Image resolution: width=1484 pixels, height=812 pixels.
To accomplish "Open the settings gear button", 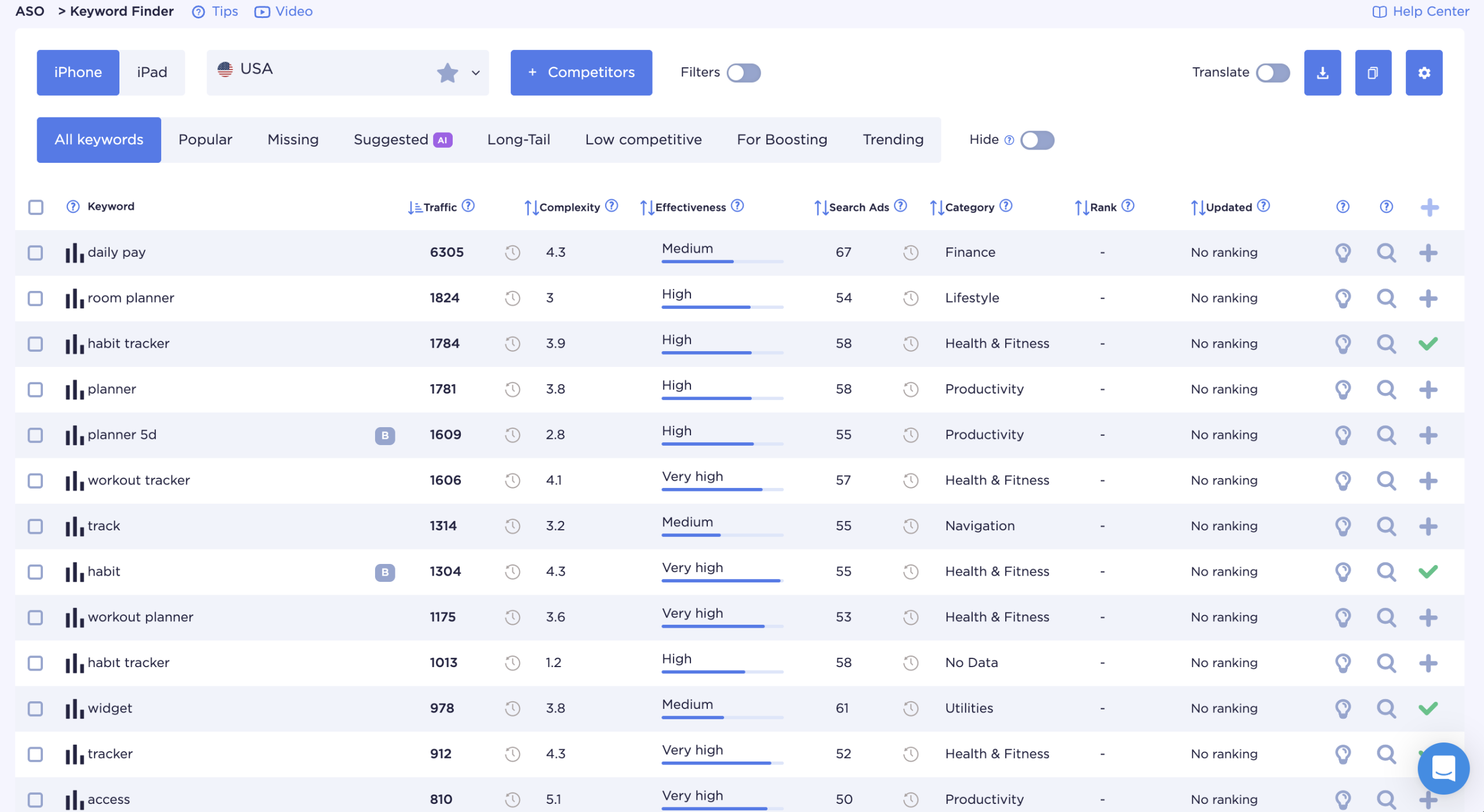I will pyautogui.click(x=1424, y=72).
